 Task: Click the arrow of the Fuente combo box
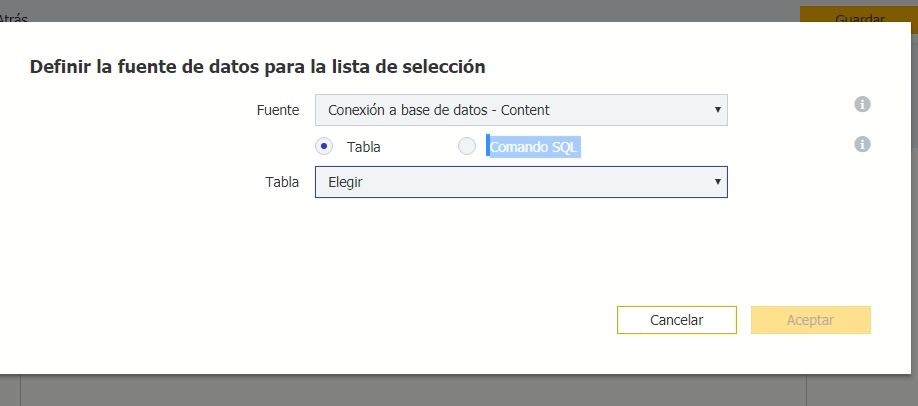pos(718,110)
